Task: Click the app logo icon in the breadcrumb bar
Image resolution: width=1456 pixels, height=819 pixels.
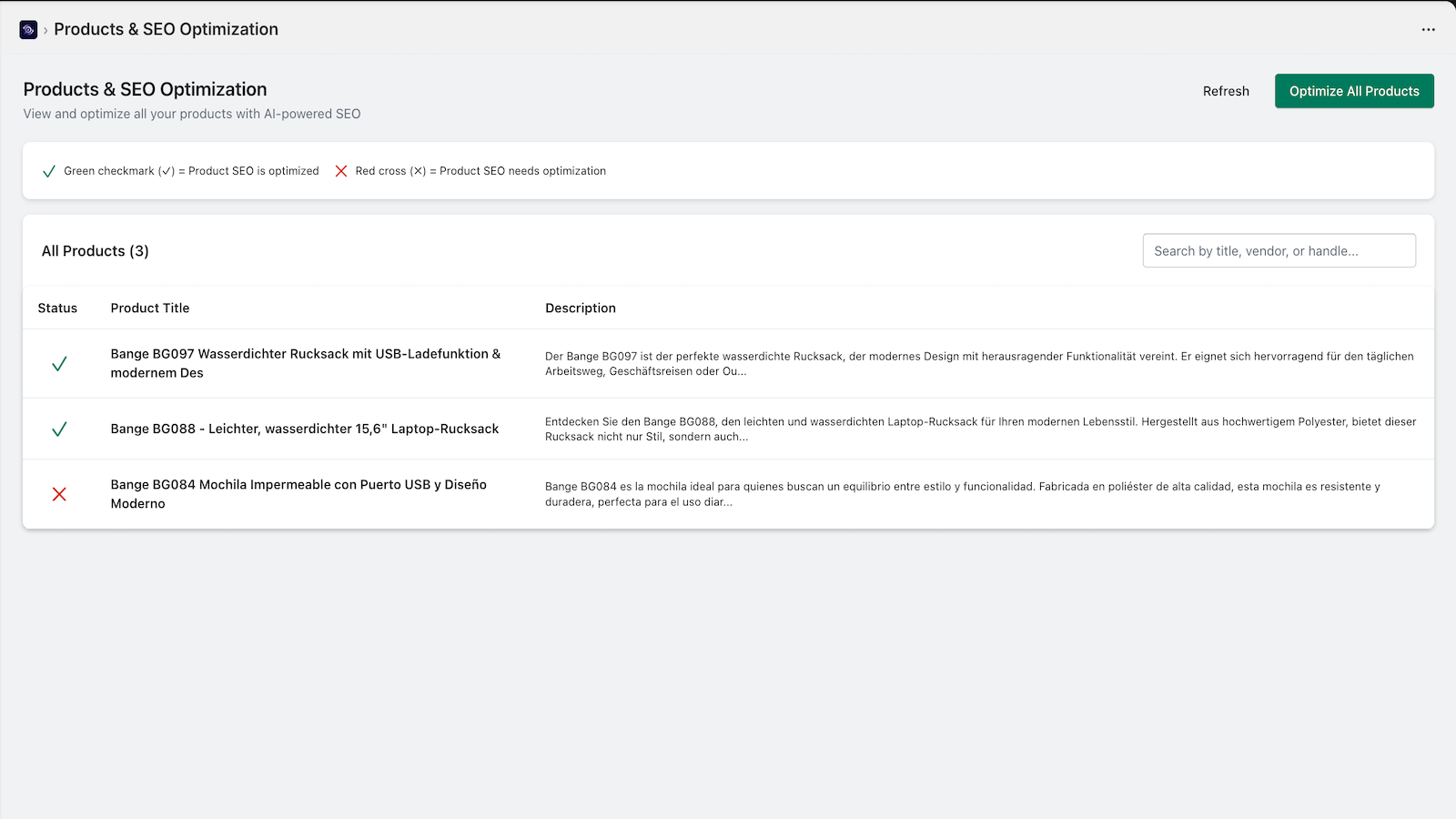Action: 28,28
